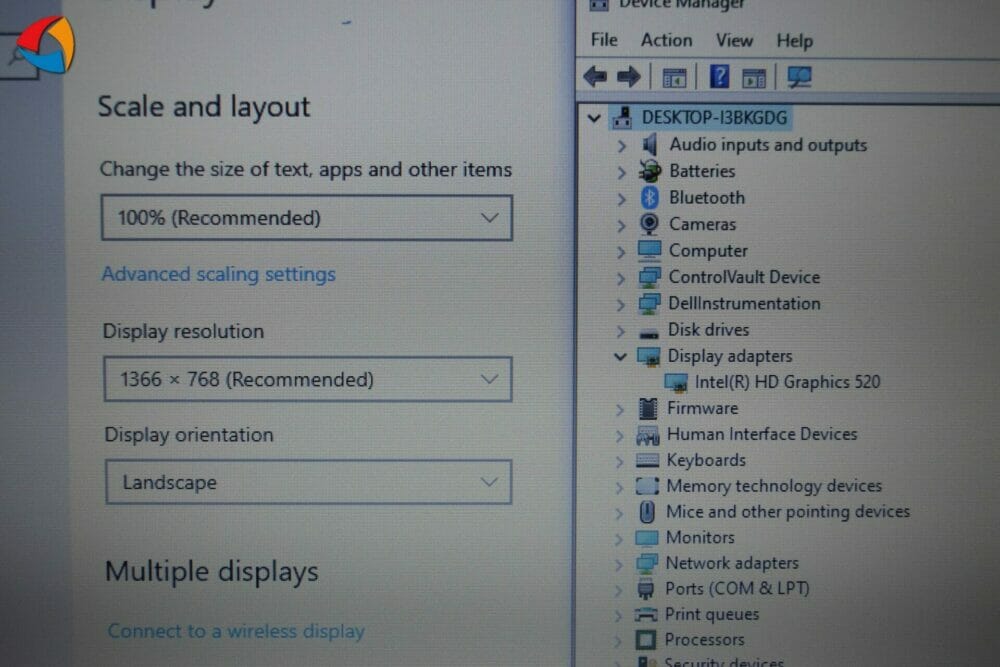Click the Action Pane toolbar icon
The width and height of the screenshot is (1000, 667).
click(x=754, y=78)
